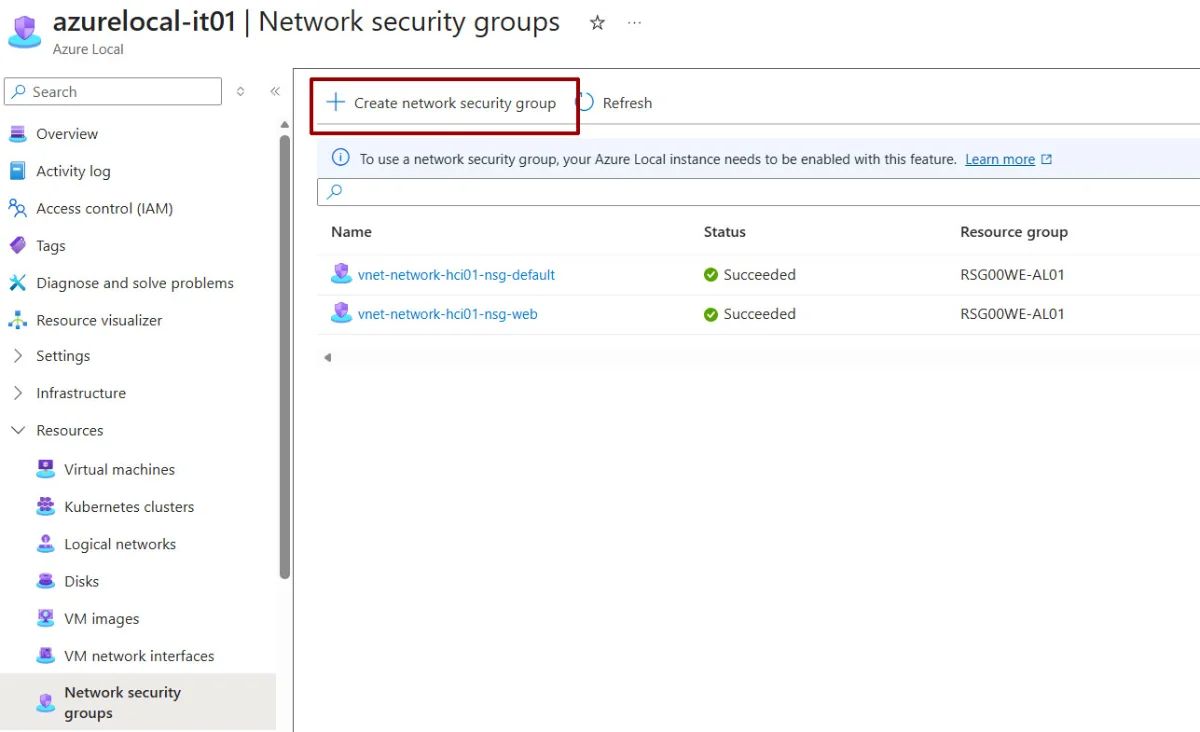Click the plus icon for creating NSG
This screenshot has height=732, width=1200.
tap(336, 102)
